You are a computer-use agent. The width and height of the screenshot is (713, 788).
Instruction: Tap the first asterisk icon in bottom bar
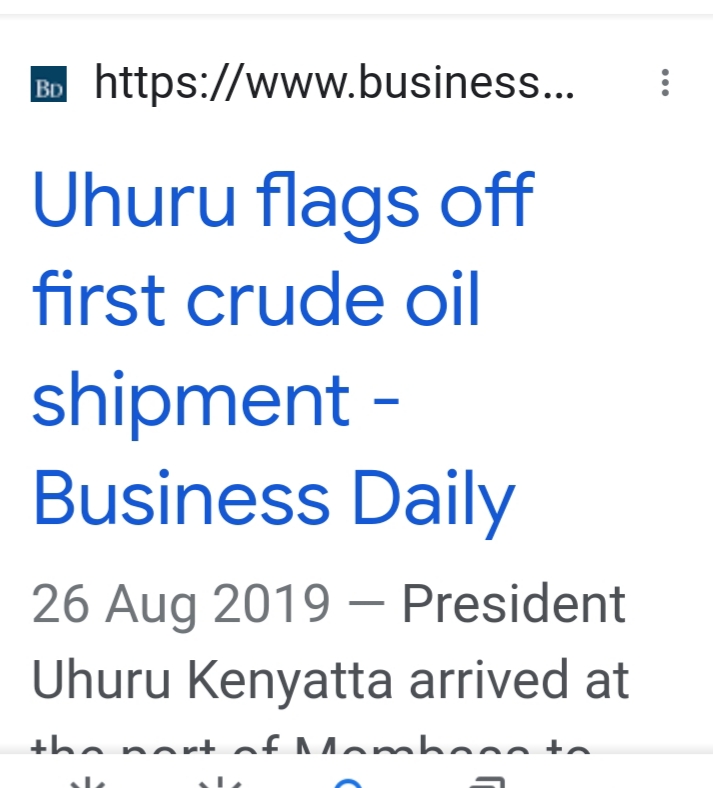coord(88,782)
